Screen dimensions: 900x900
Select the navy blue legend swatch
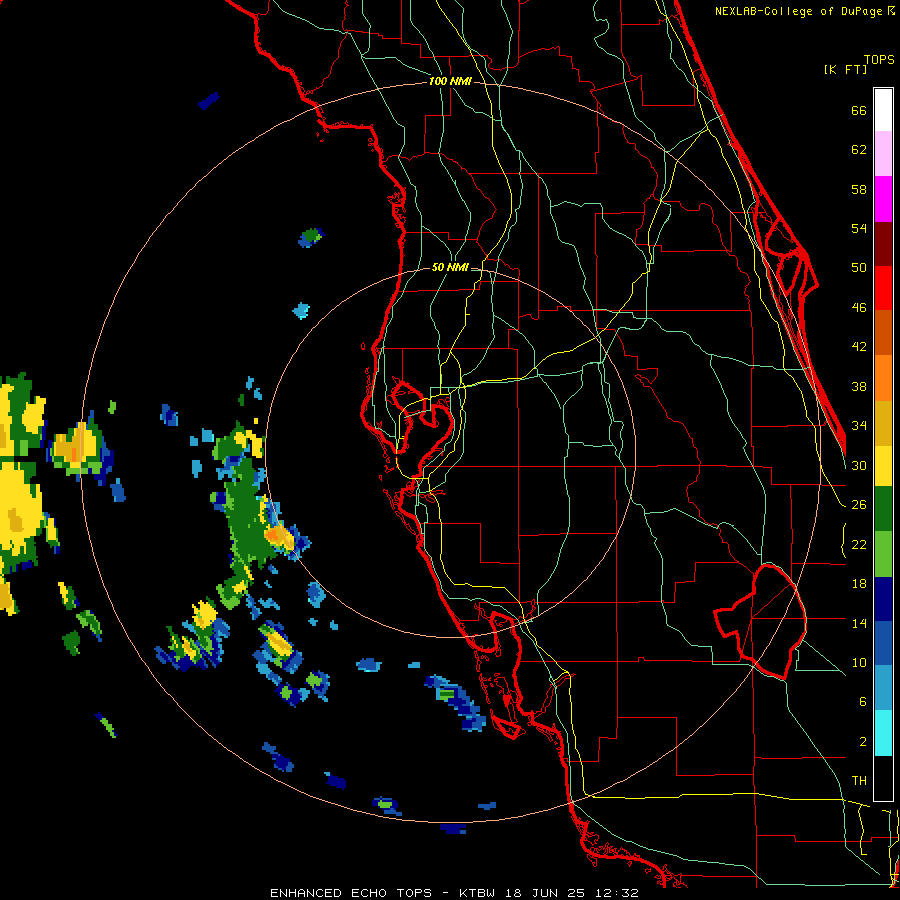pyautogui.click(x=883, y=599)
